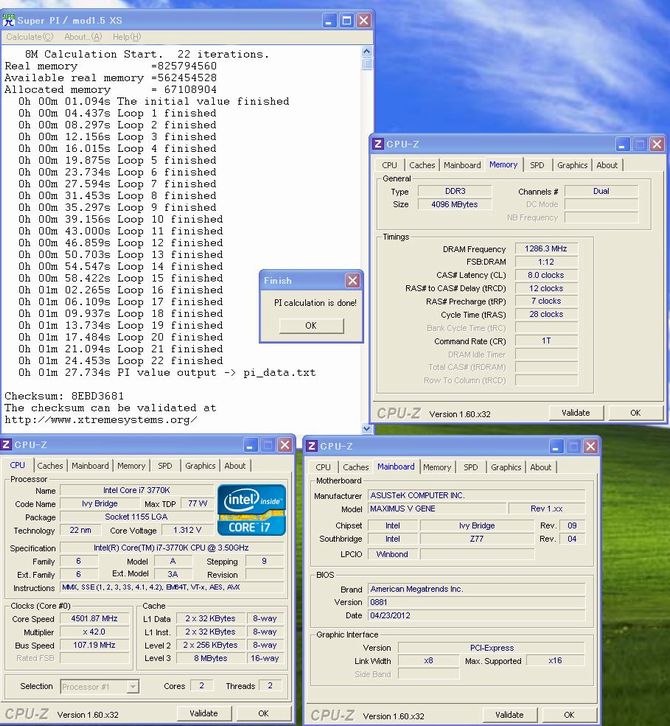Click the Checksum 8EBD3681 line

pos(64,396)
